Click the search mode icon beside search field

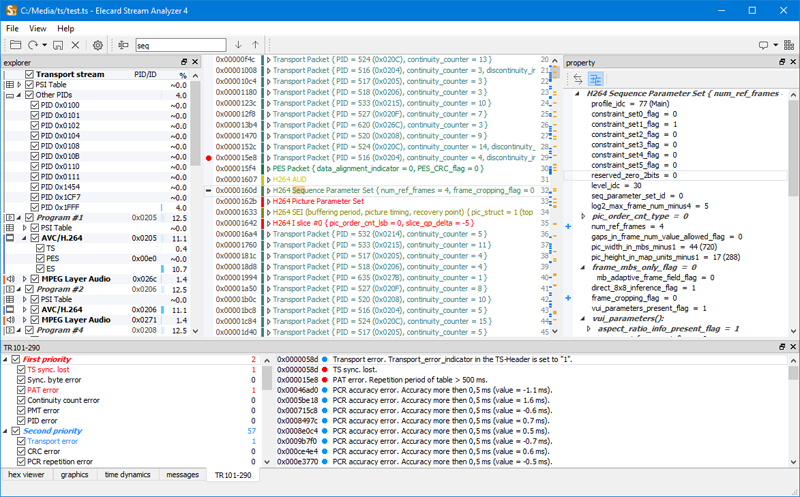123,45
